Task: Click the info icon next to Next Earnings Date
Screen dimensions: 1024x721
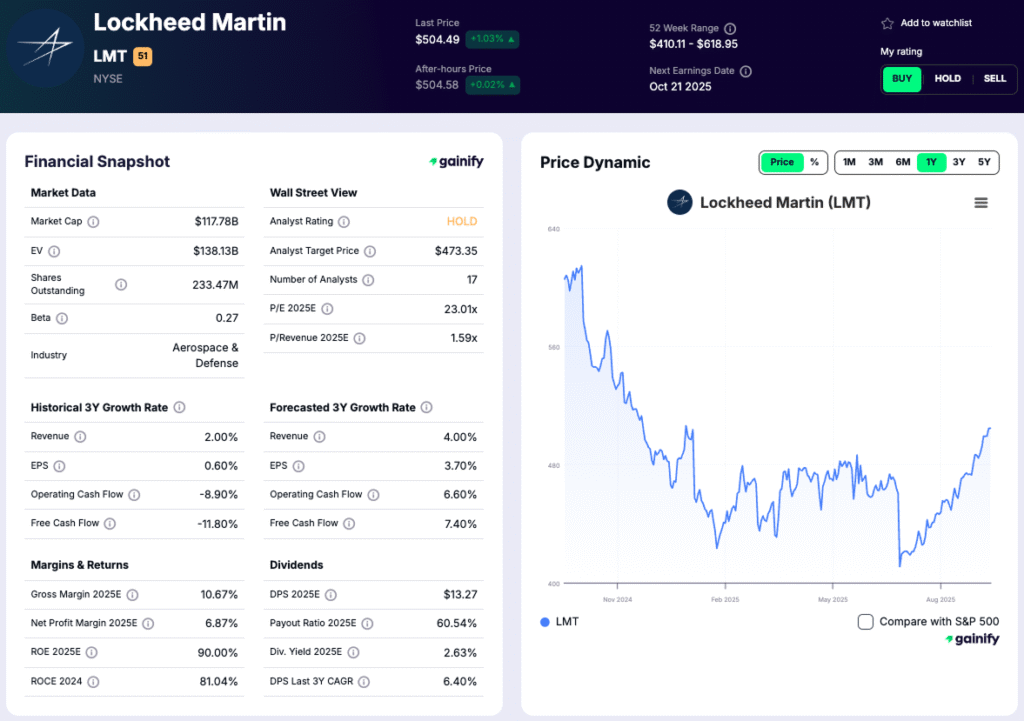Action: point(746,71)
